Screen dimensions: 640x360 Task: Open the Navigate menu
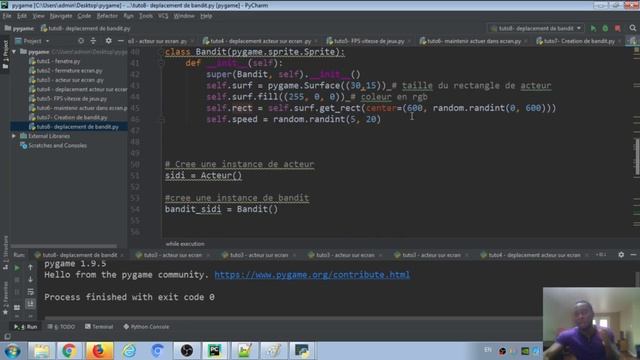coord(61,16)
